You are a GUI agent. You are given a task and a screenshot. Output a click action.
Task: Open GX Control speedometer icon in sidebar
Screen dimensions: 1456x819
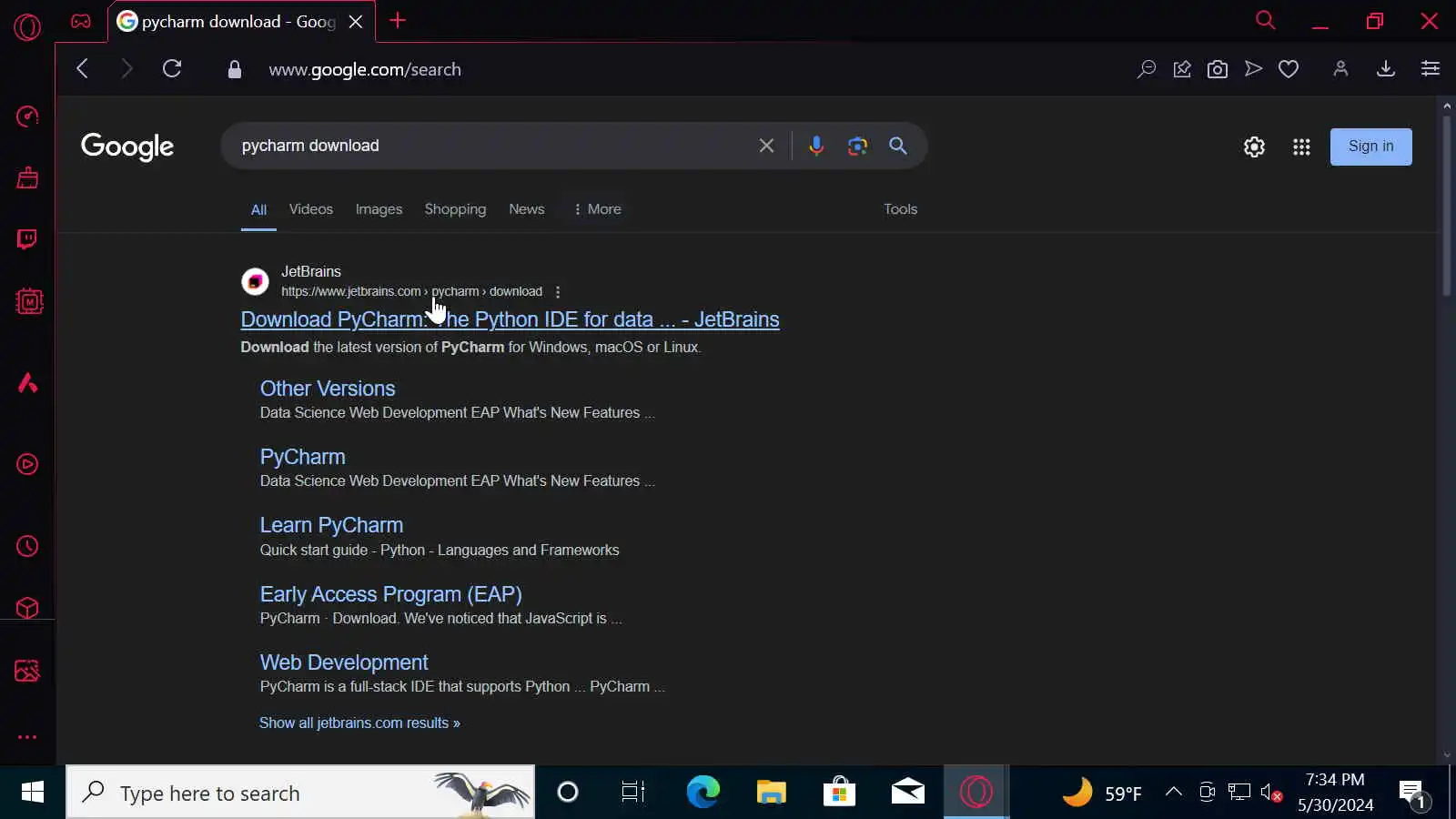coord(27,116)
